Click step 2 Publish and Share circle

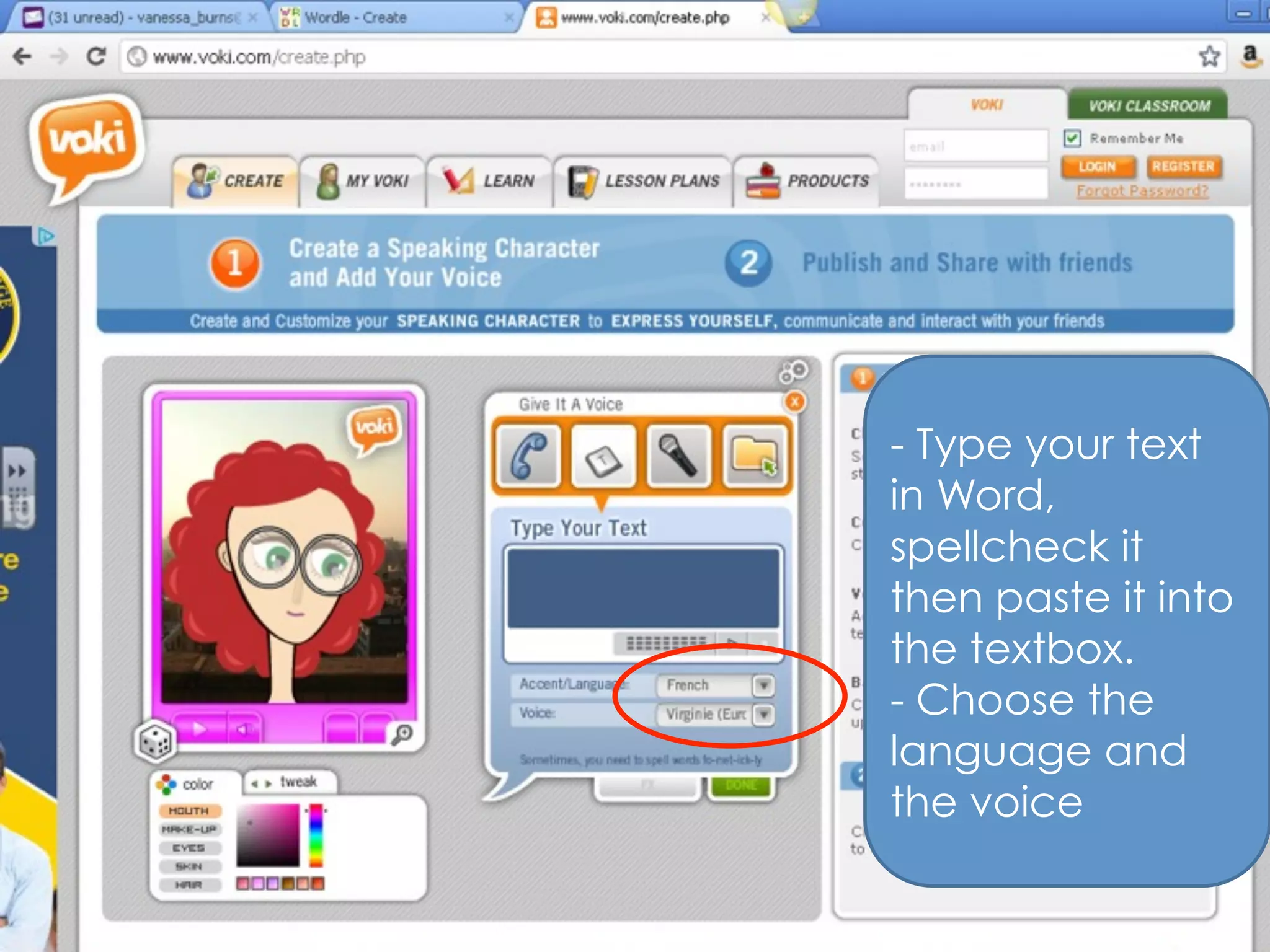(x=748, y=263)
